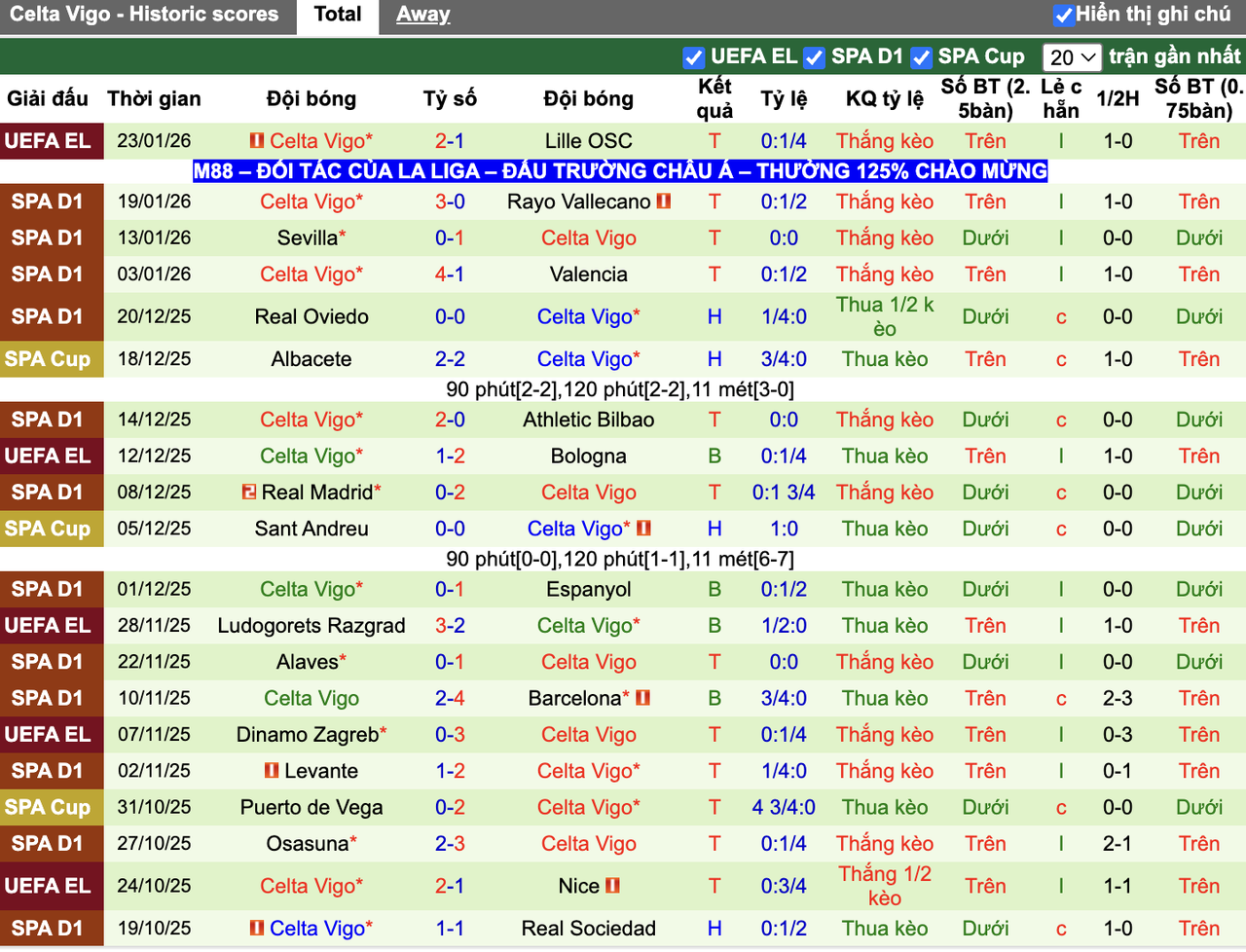
Task: Click the Lẻ chẵn column header
Action: (x=1061, y=98)
